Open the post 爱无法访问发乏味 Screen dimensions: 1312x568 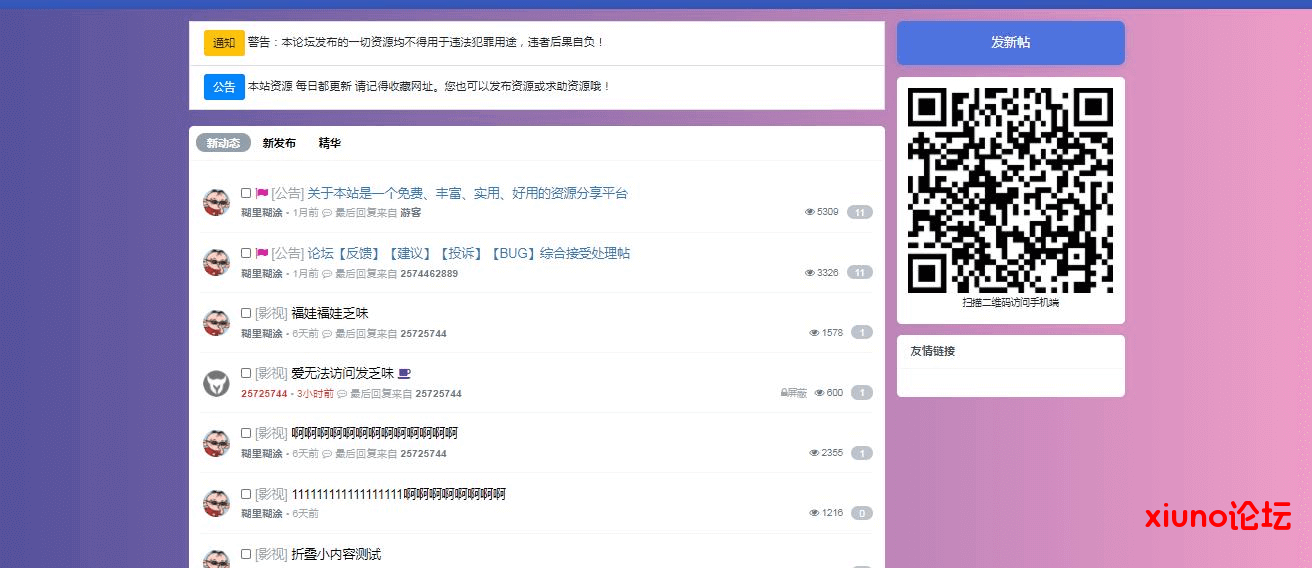point(342,373)
